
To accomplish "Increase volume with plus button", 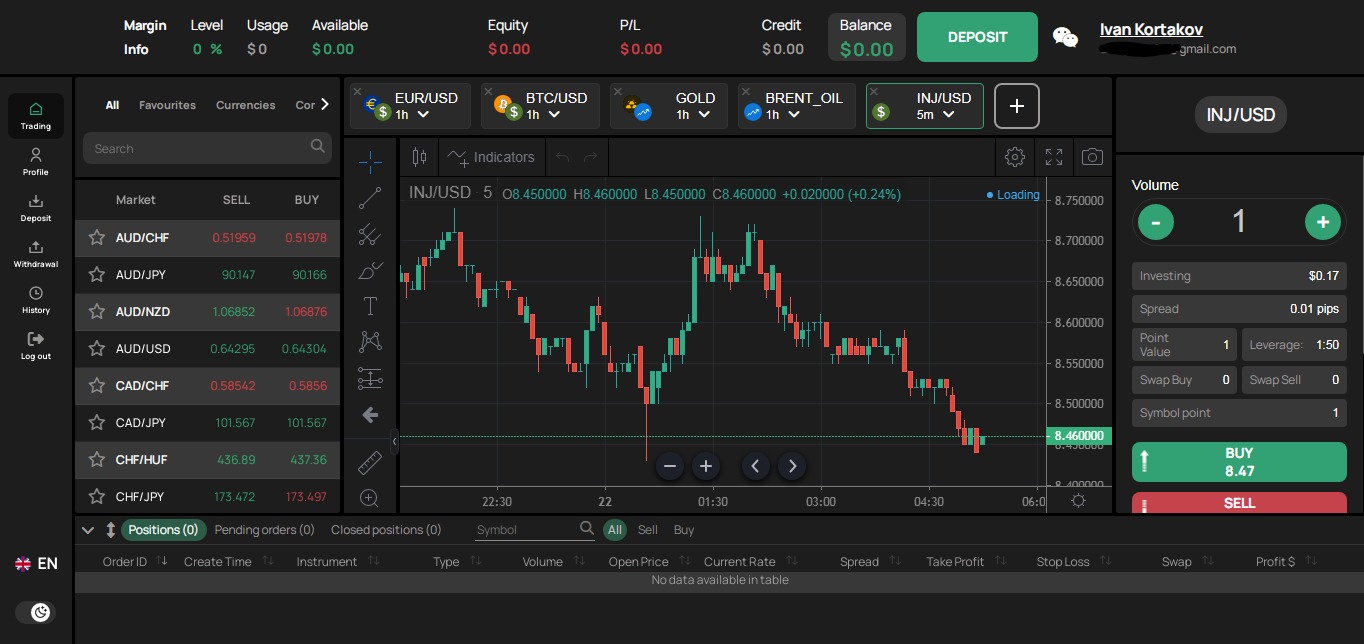I will tap(1322, 222).
